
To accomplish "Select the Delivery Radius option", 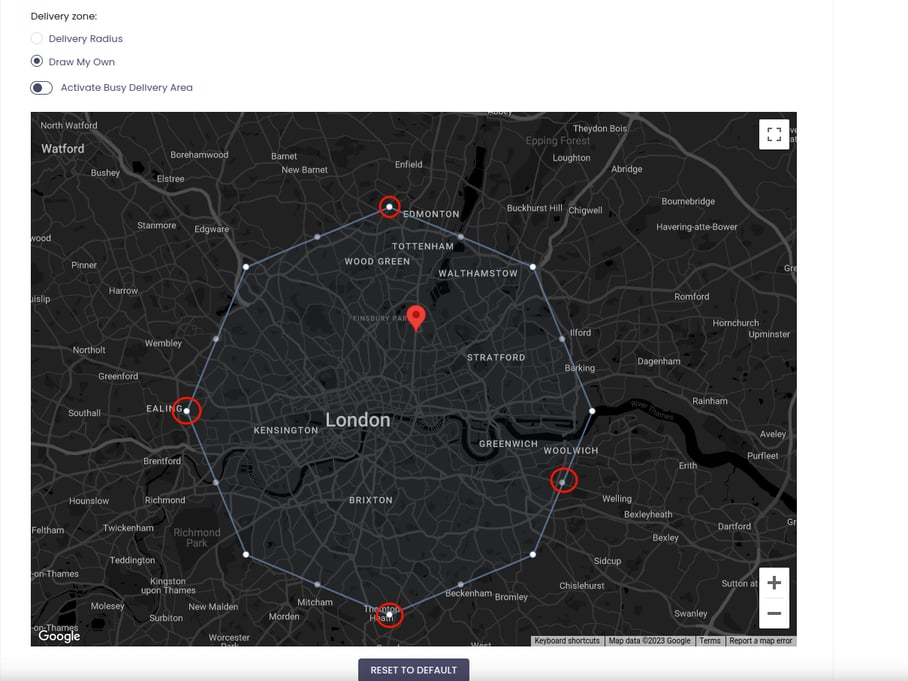I will point(36,38).
